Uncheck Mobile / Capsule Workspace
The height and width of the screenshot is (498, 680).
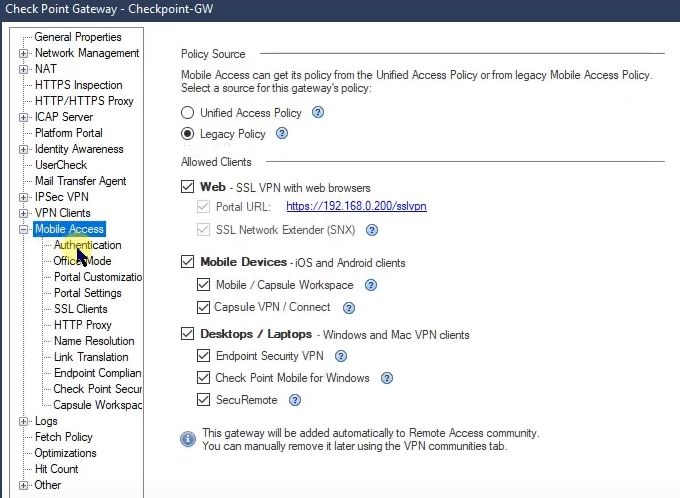[x=203, y=285]
